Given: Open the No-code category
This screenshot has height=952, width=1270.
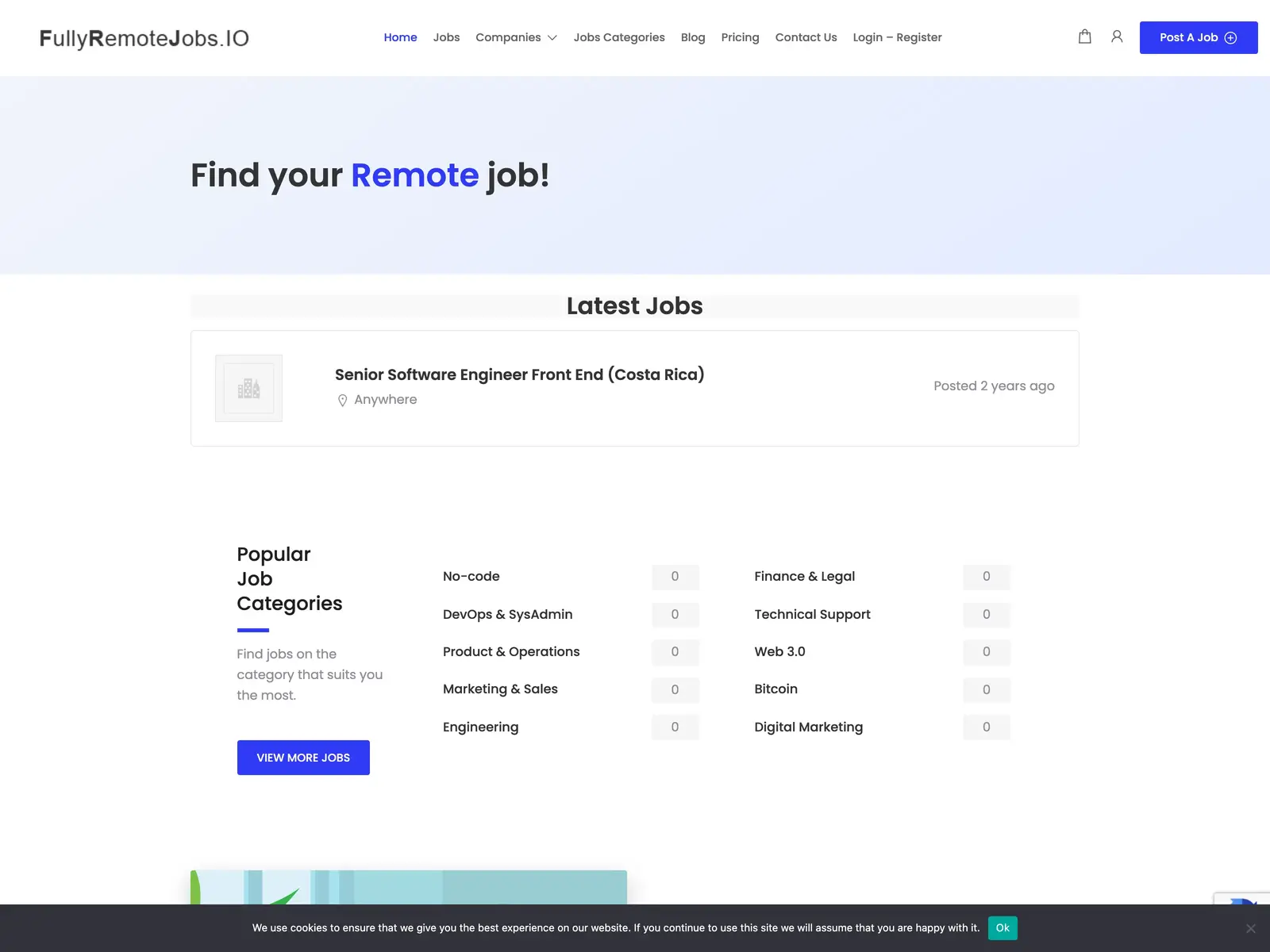Looking at the screenshot, I should pyautogui.click(x=471, y=577).
